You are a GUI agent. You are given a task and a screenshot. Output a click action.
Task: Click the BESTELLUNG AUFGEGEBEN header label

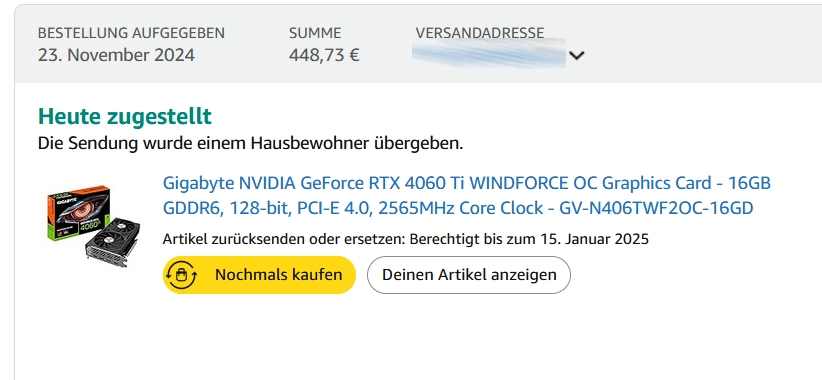click(131, 33)
